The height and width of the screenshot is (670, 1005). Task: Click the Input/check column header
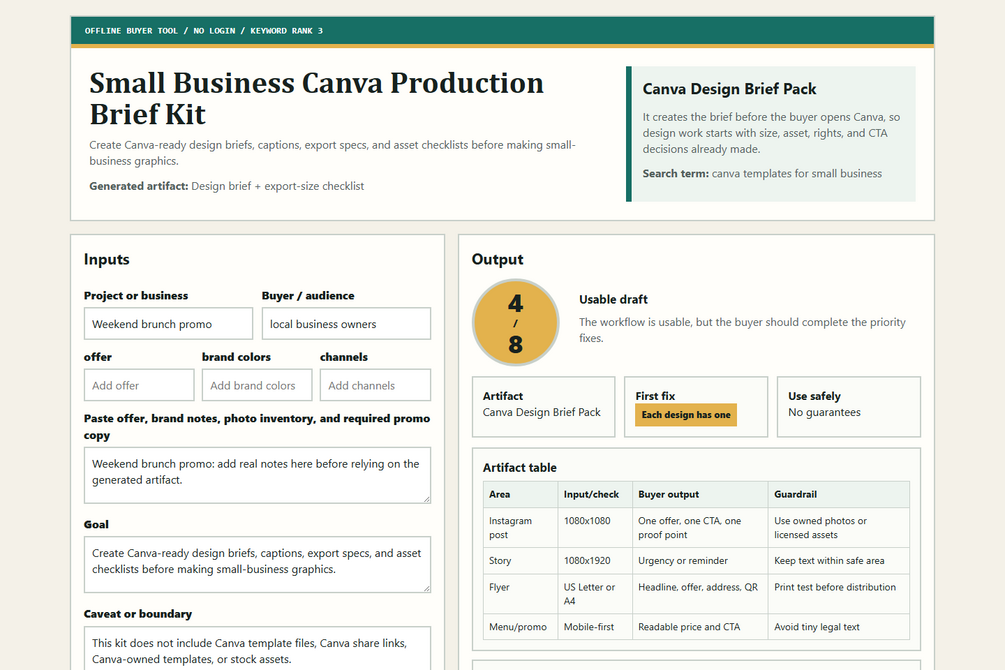click(595, 494)
